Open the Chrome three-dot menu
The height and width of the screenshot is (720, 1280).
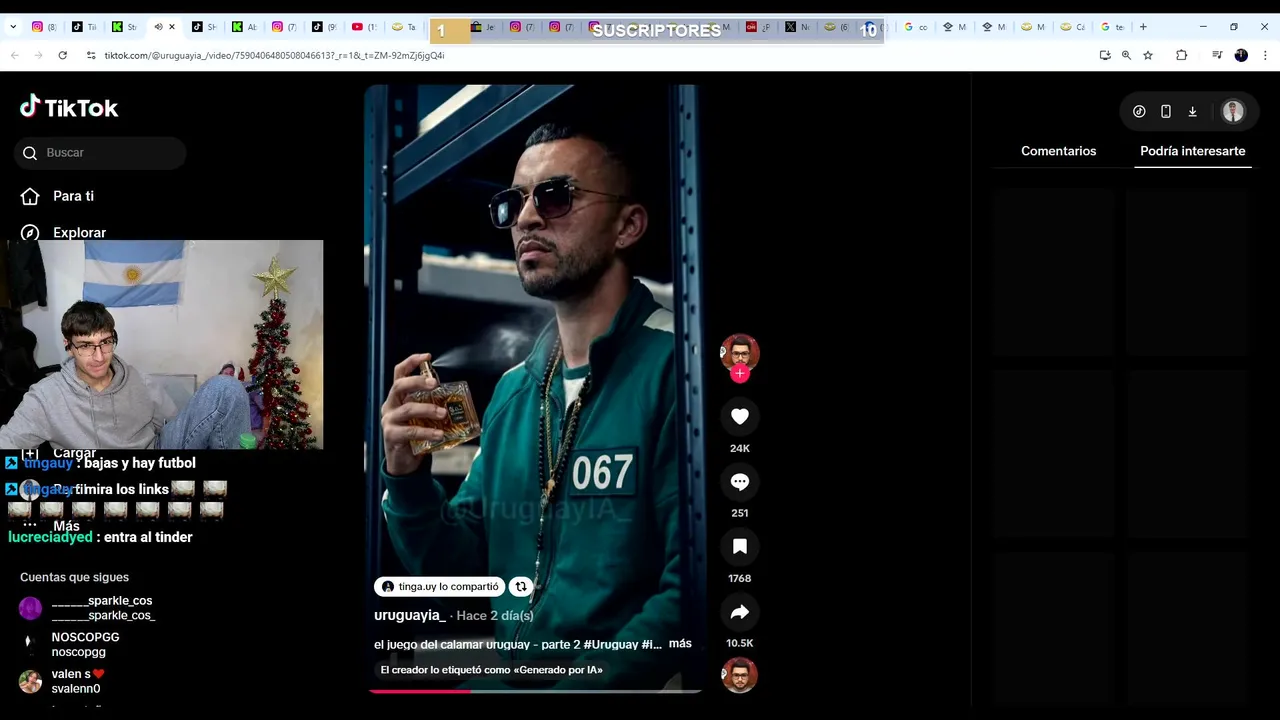tap(1265, 55)
